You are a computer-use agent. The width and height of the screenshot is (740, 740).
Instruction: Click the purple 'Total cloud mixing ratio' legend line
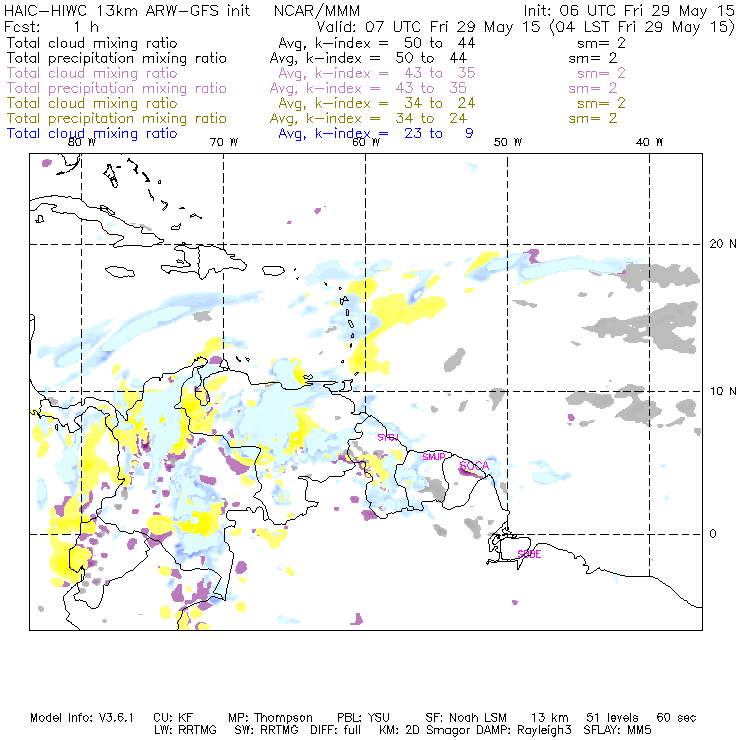[316, 73]
